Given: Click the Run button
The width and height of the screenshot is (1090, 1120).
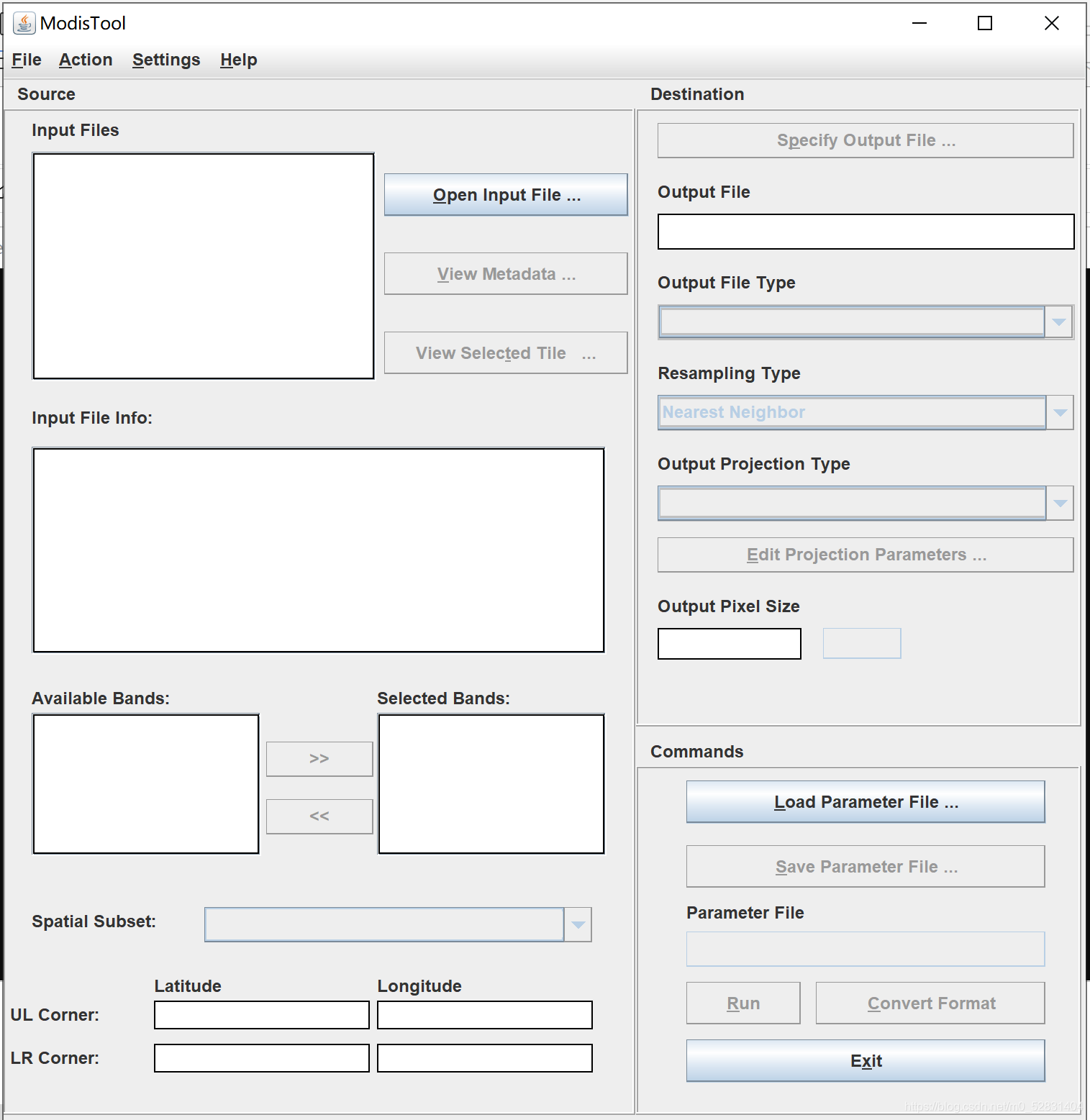Looking at the screenshot, I should click(743, 1003).
